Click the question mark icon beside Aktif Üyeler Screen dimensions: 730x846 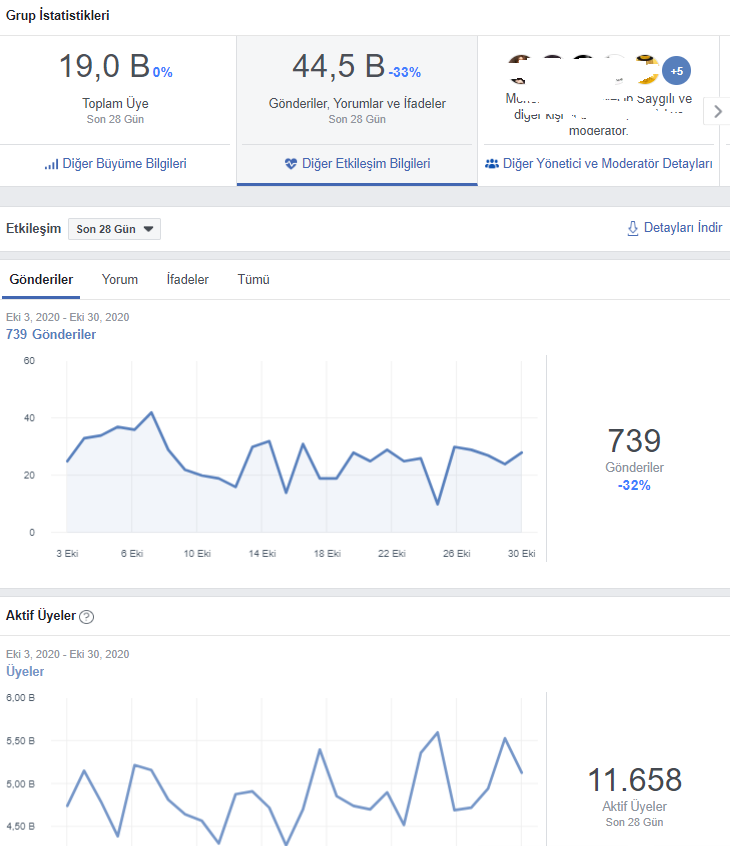(86, 616)
